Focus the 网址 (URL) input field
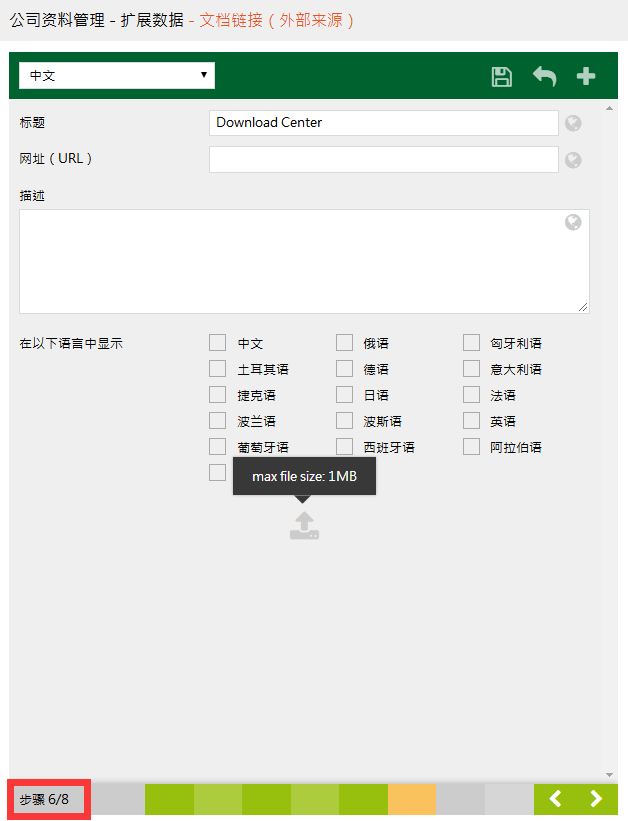The image size is (628, 821). pos(383,160)
